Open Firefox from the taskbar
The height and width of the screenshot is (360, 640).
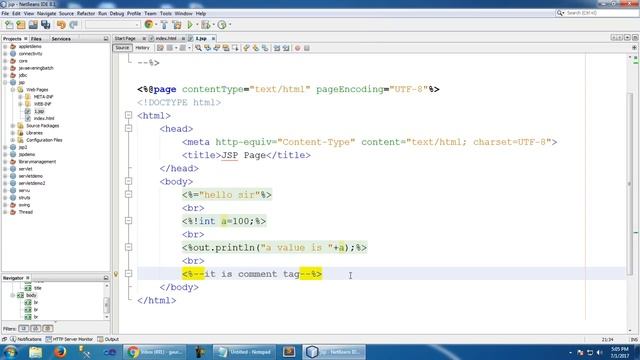pos(60,352)
